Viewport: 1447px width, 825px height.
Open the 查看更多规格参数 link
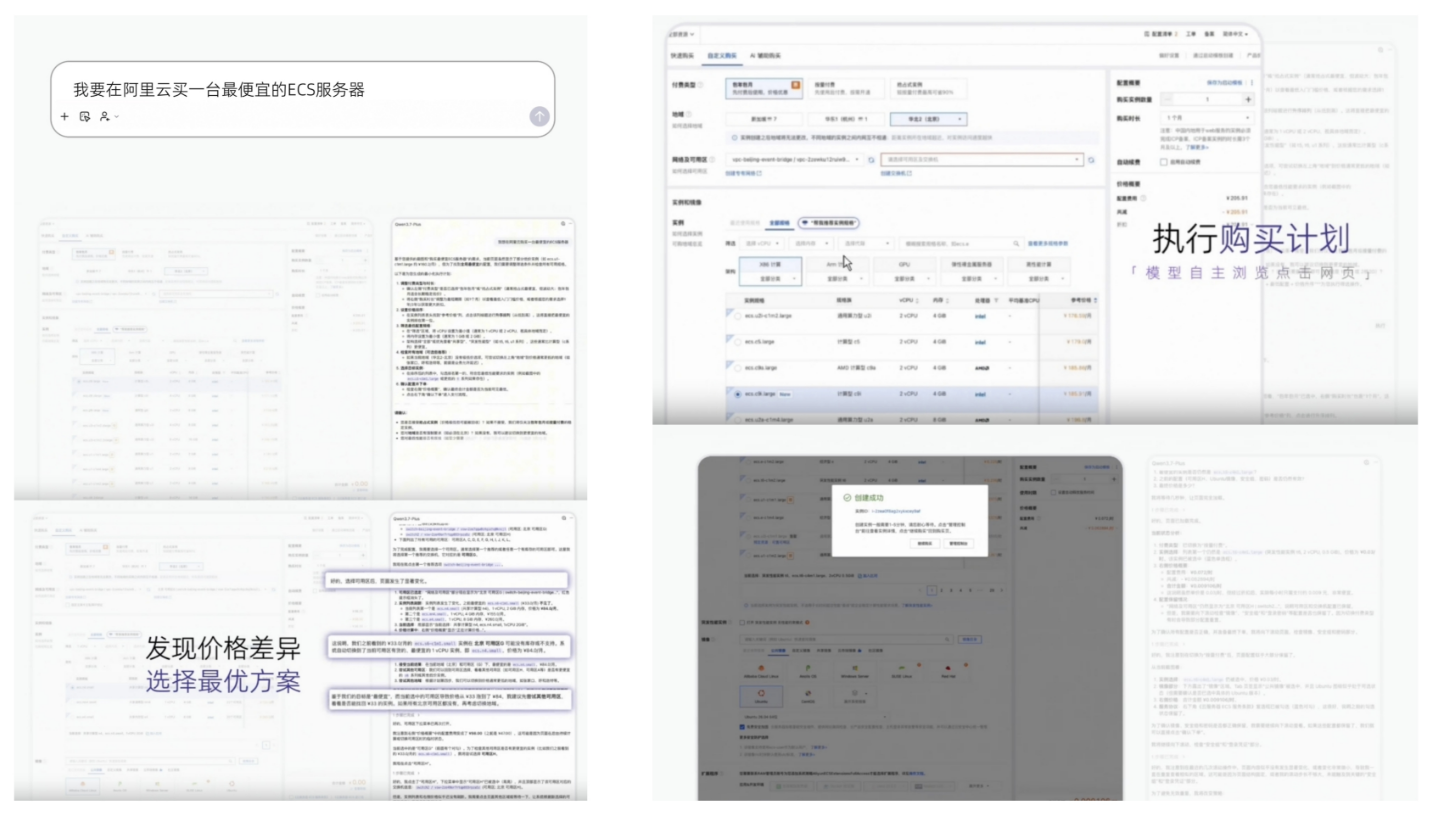[1049, 243]
